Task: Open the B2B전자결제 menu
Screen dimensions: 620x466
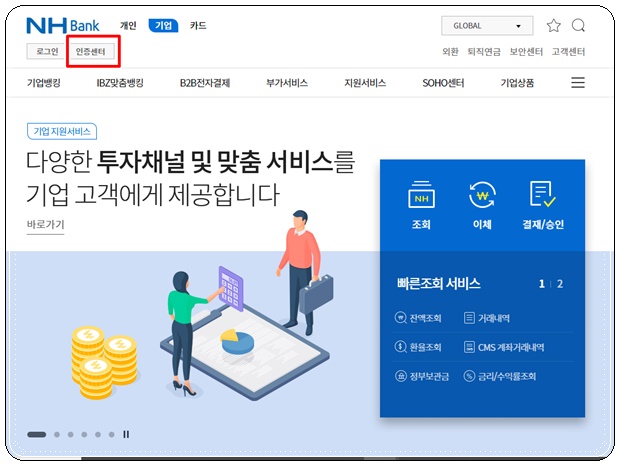Action: [x=205, y=83]
